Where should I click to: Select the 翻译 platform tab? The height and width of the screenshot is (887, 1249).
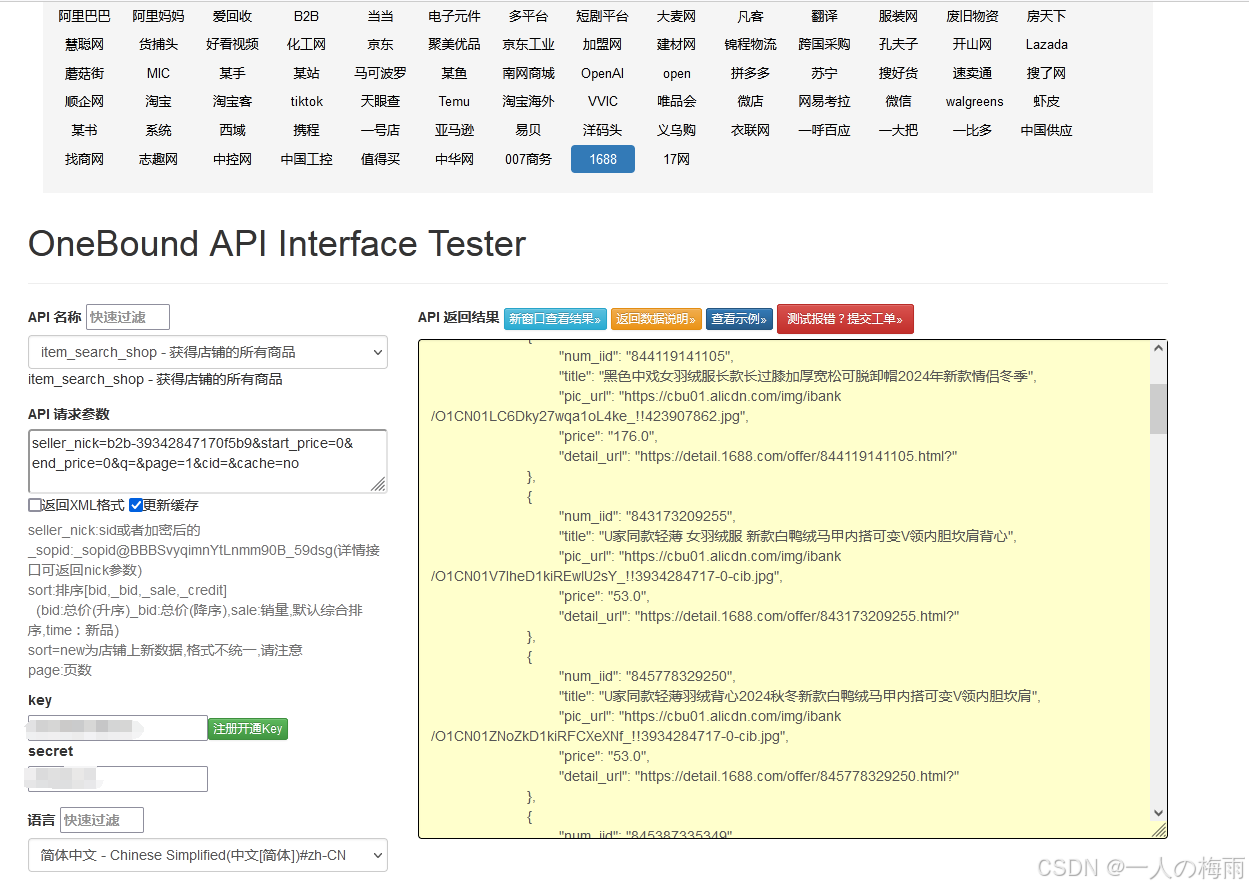tap(825, 16)
